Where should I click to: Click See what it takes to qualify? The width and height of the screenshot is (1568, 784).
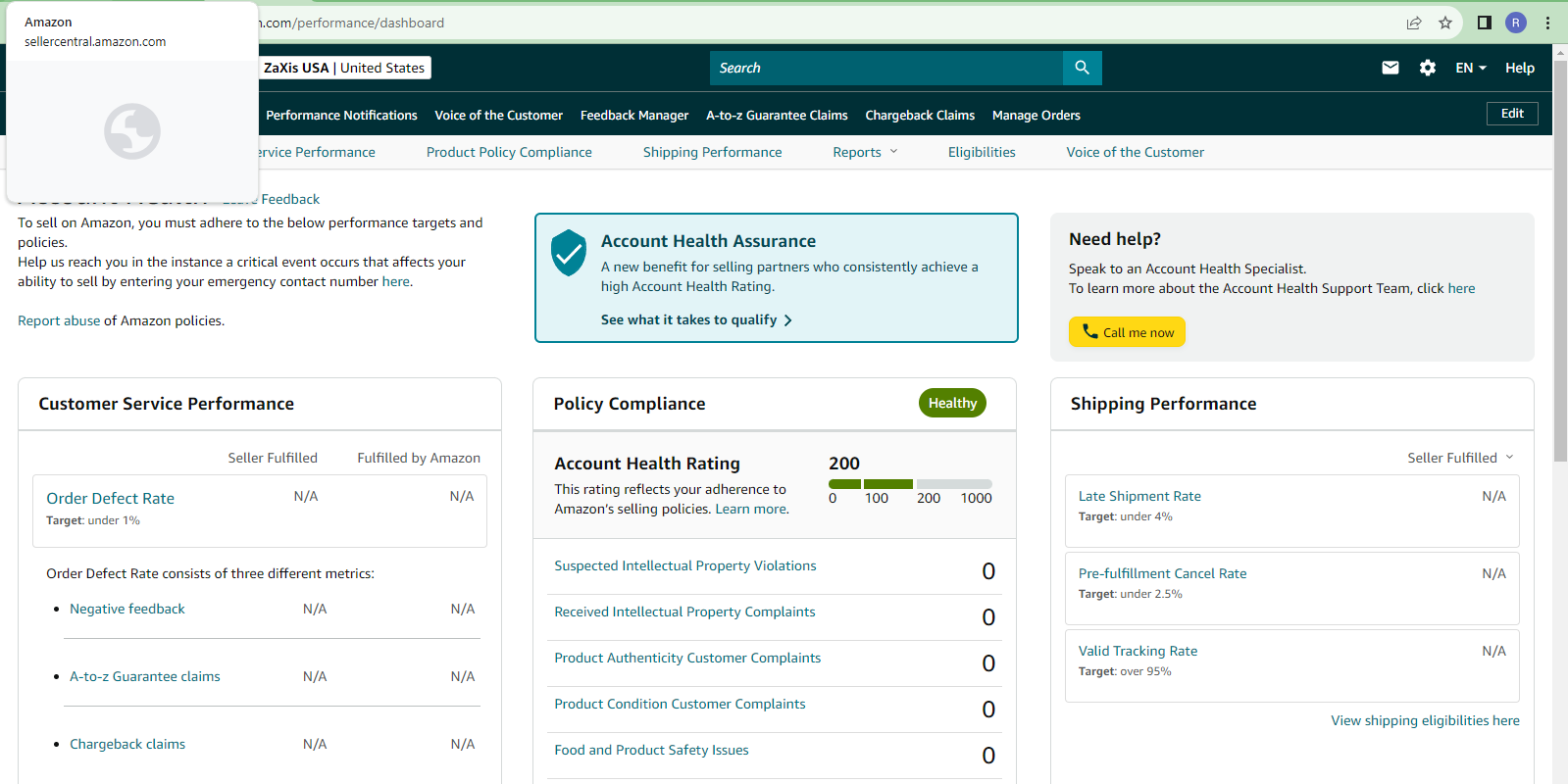pos(696,319)
